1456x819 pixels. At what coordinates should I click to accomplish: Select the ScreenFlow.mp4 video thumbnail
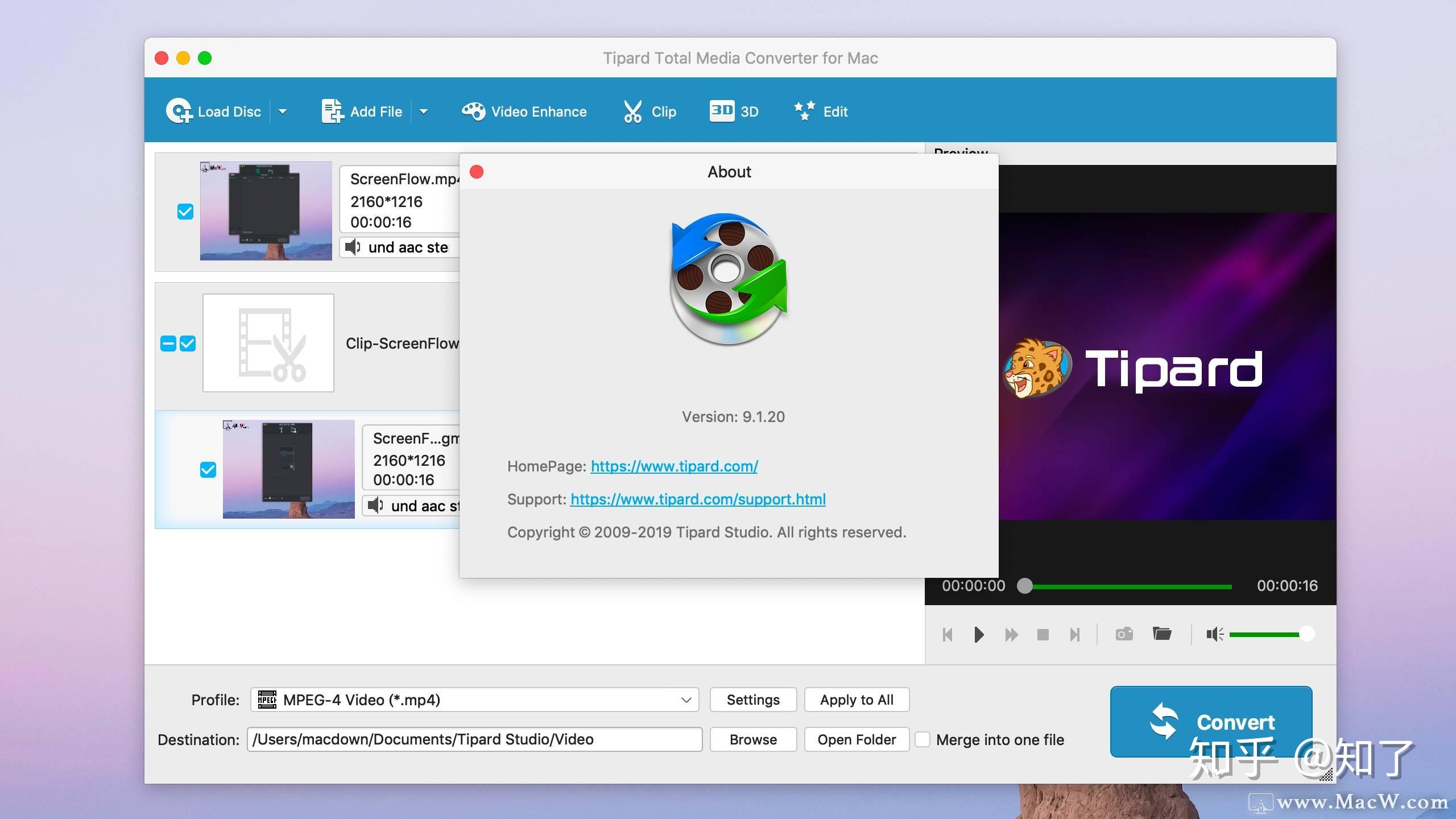[266, 211]
